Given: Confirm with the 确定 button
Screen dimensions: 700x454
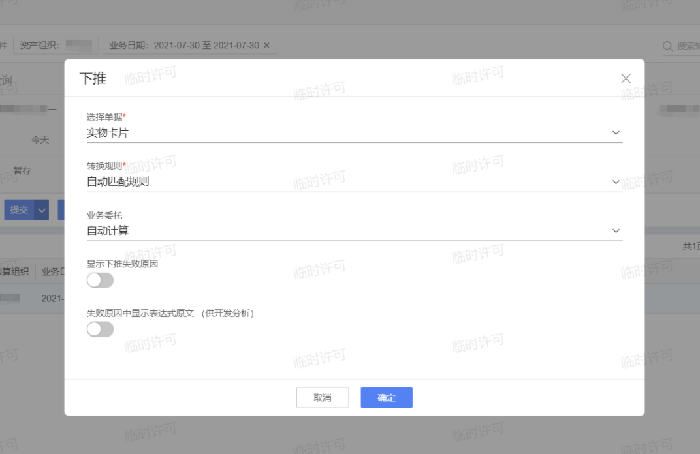Looking at the screenshot, I should (386, 397).
